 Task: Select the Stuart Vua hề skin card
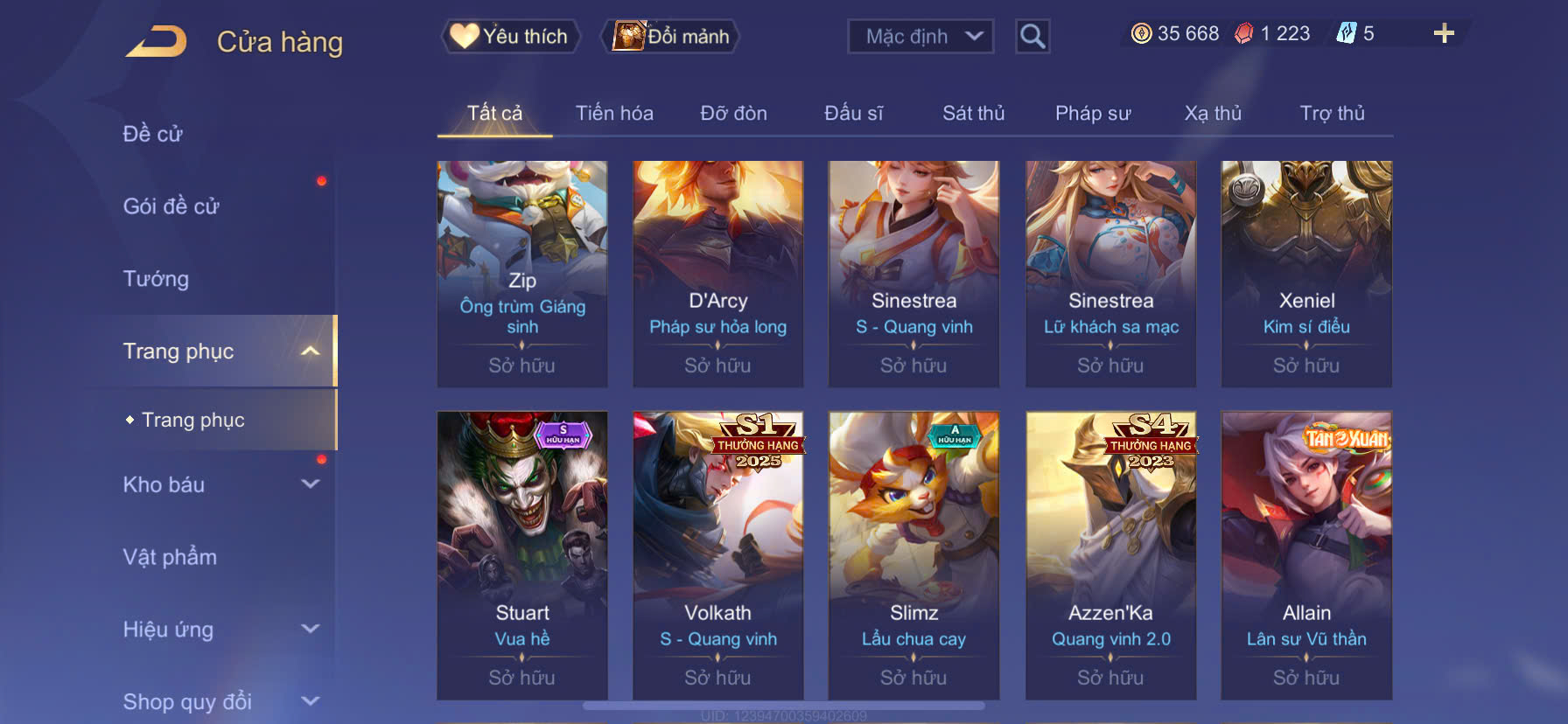point(522,555)
